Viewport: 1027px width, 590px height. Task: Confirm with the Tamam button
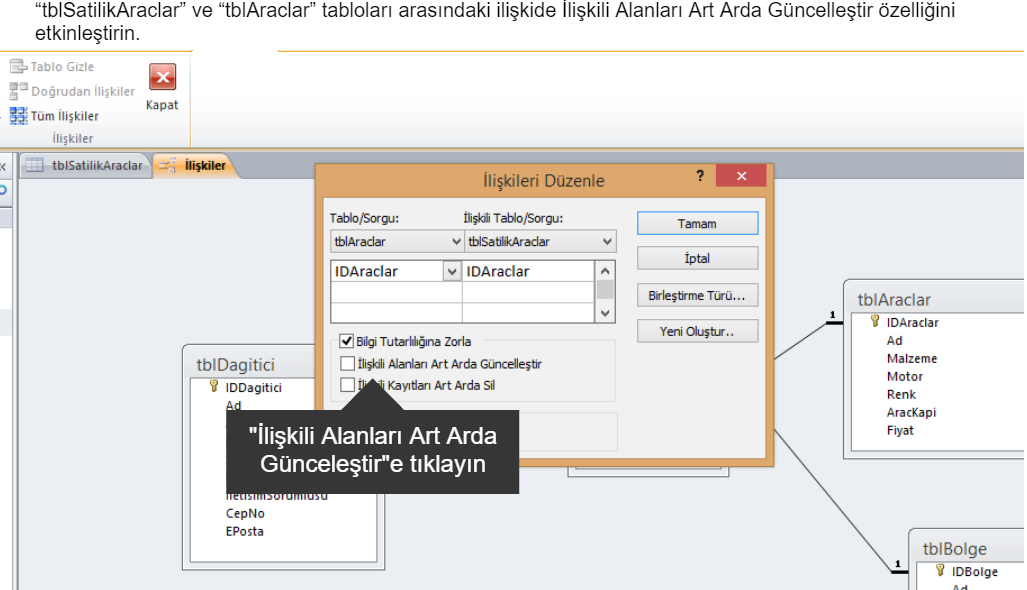click(x=698, y=223)
